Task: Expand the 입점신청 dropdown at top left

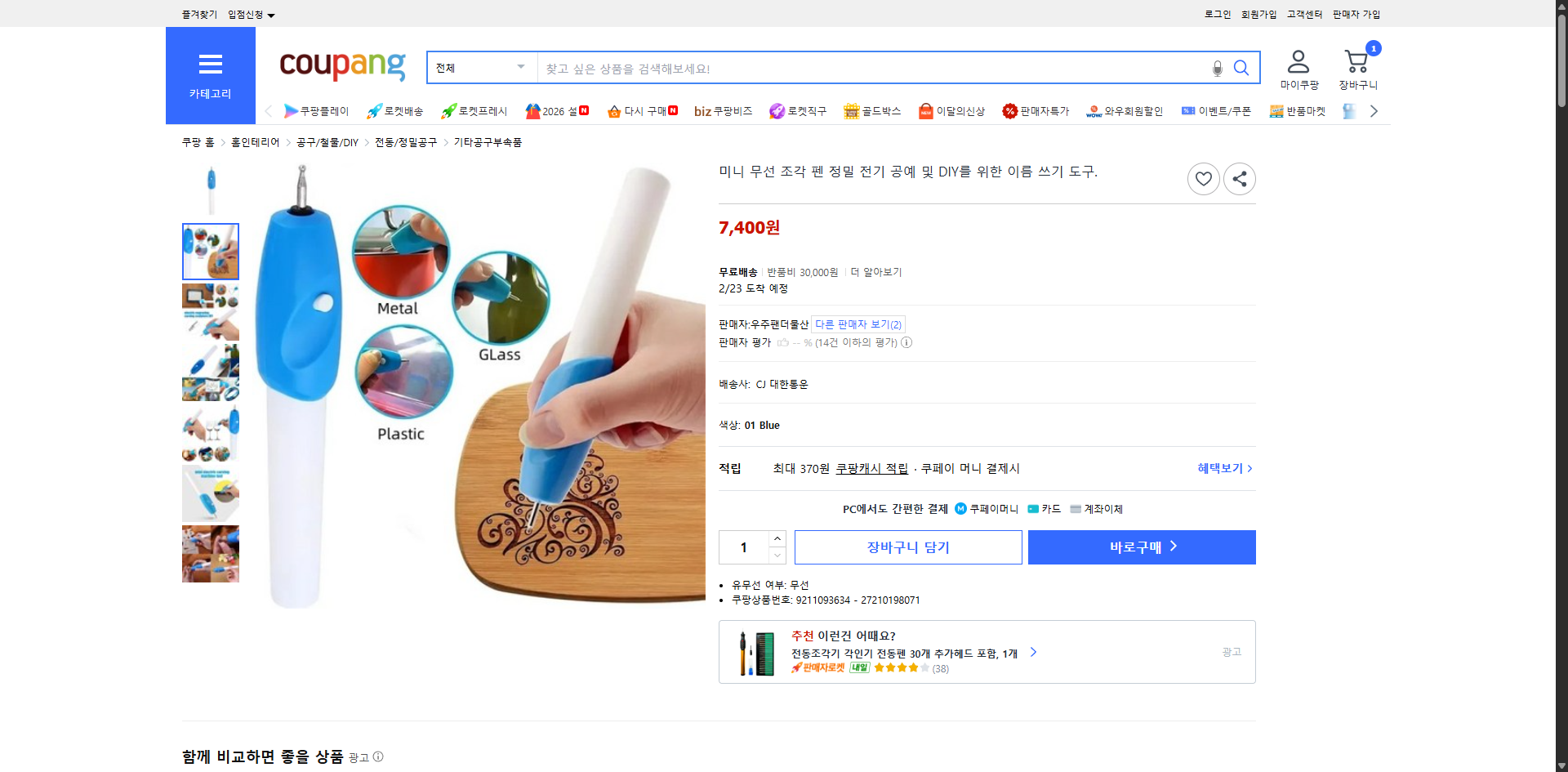Action: tap(249, 14)
